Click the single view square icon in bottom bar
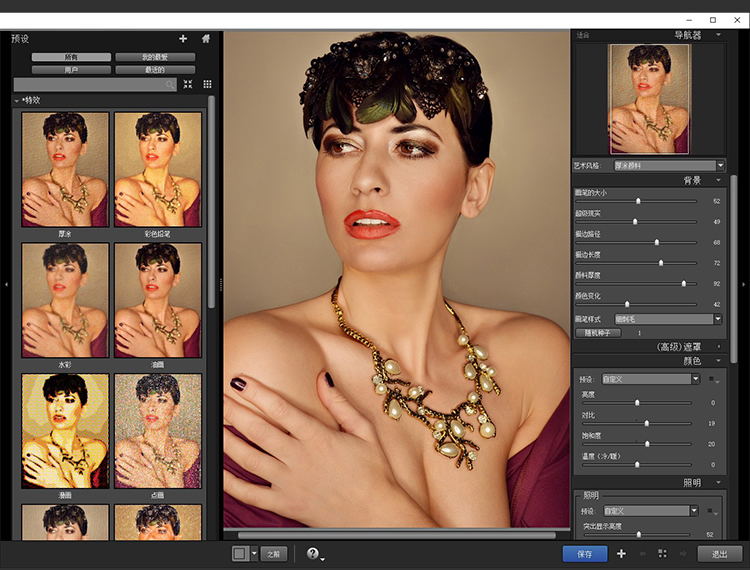The height and width of the screenshot is (570, 750). [x=240, y=554]
